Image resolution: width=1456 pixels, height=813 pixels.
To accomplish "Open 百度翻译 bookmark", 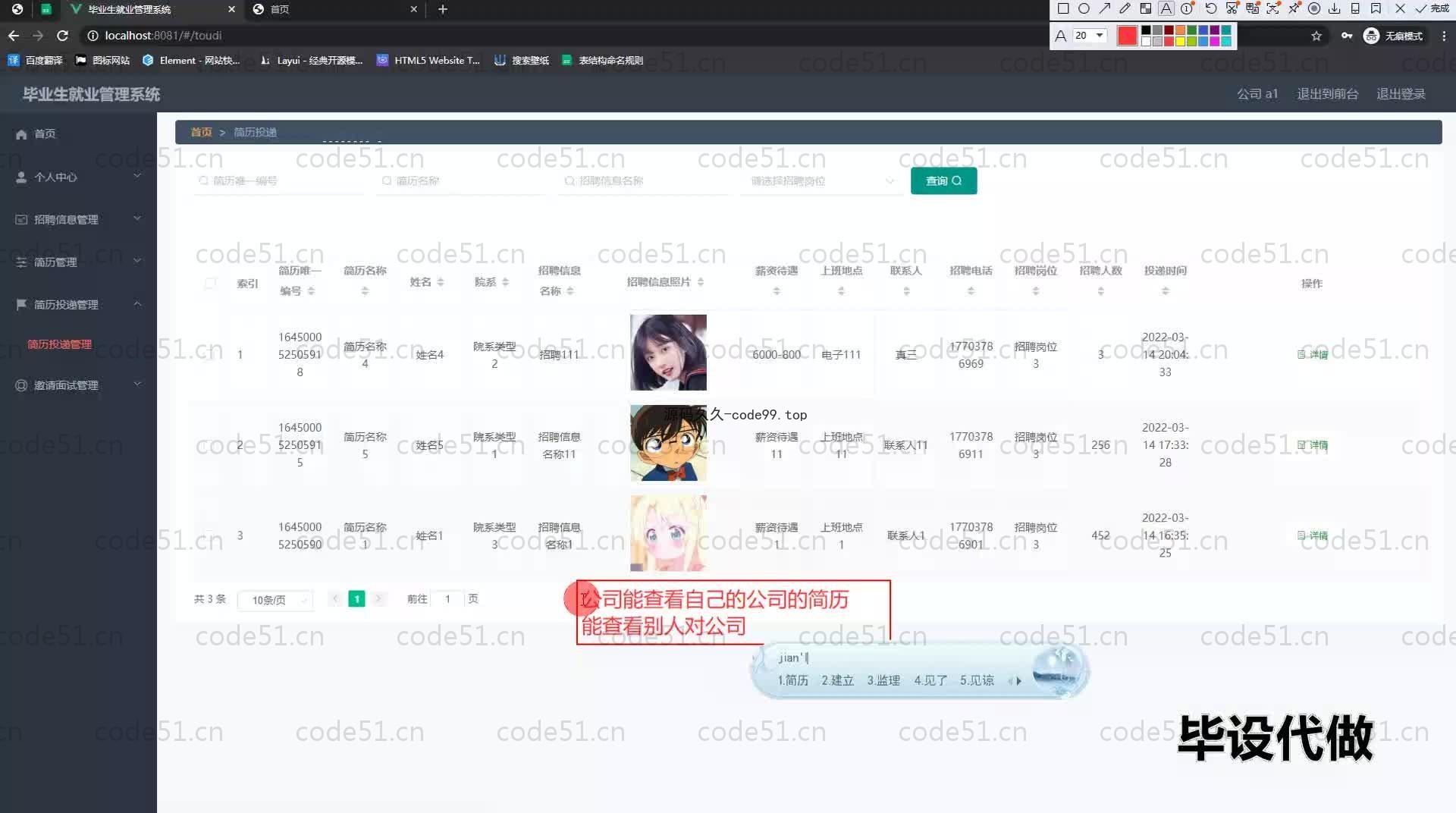I will click(36, 61).
